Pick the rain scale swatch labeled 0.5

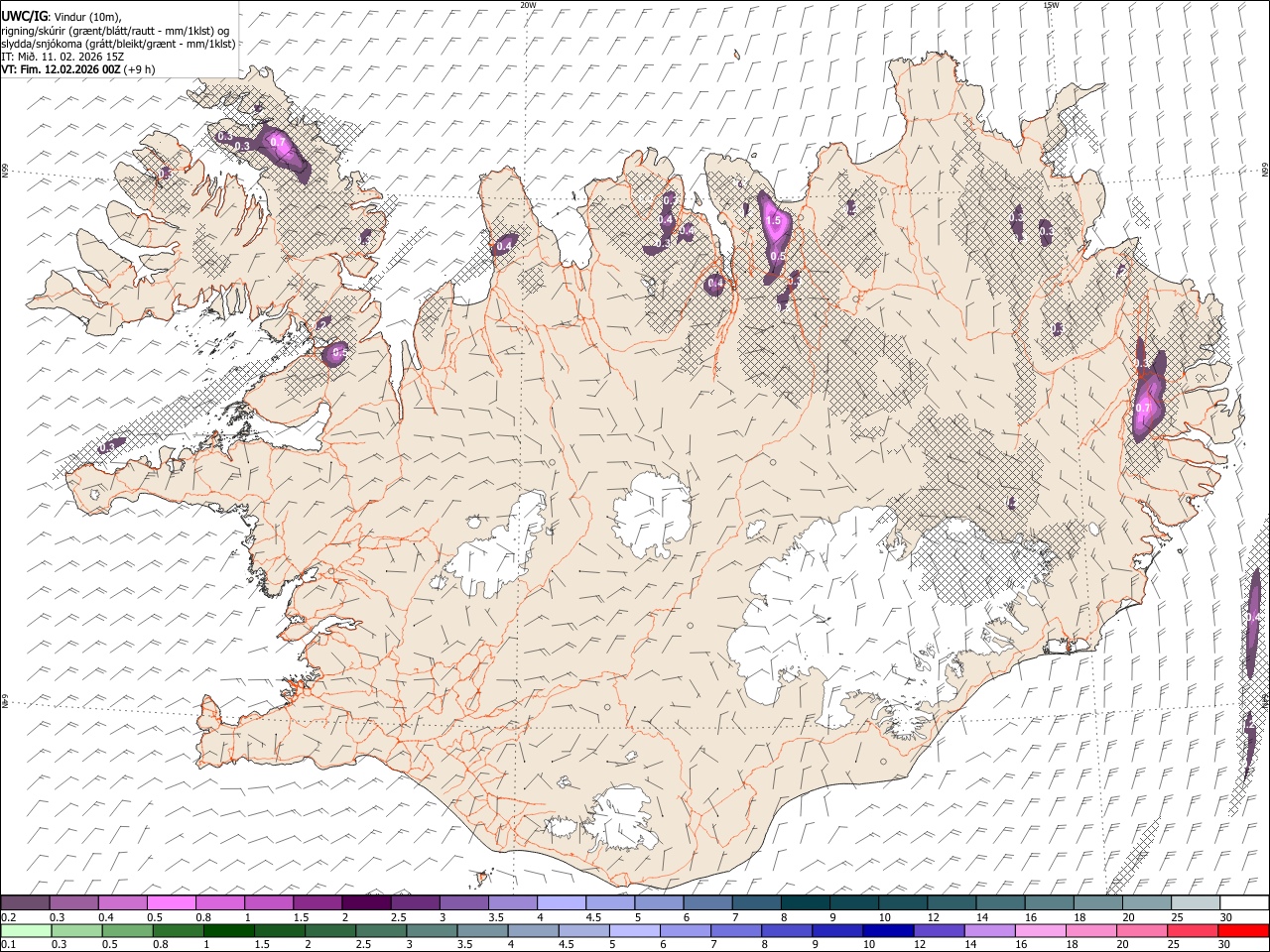coord(127,931)
